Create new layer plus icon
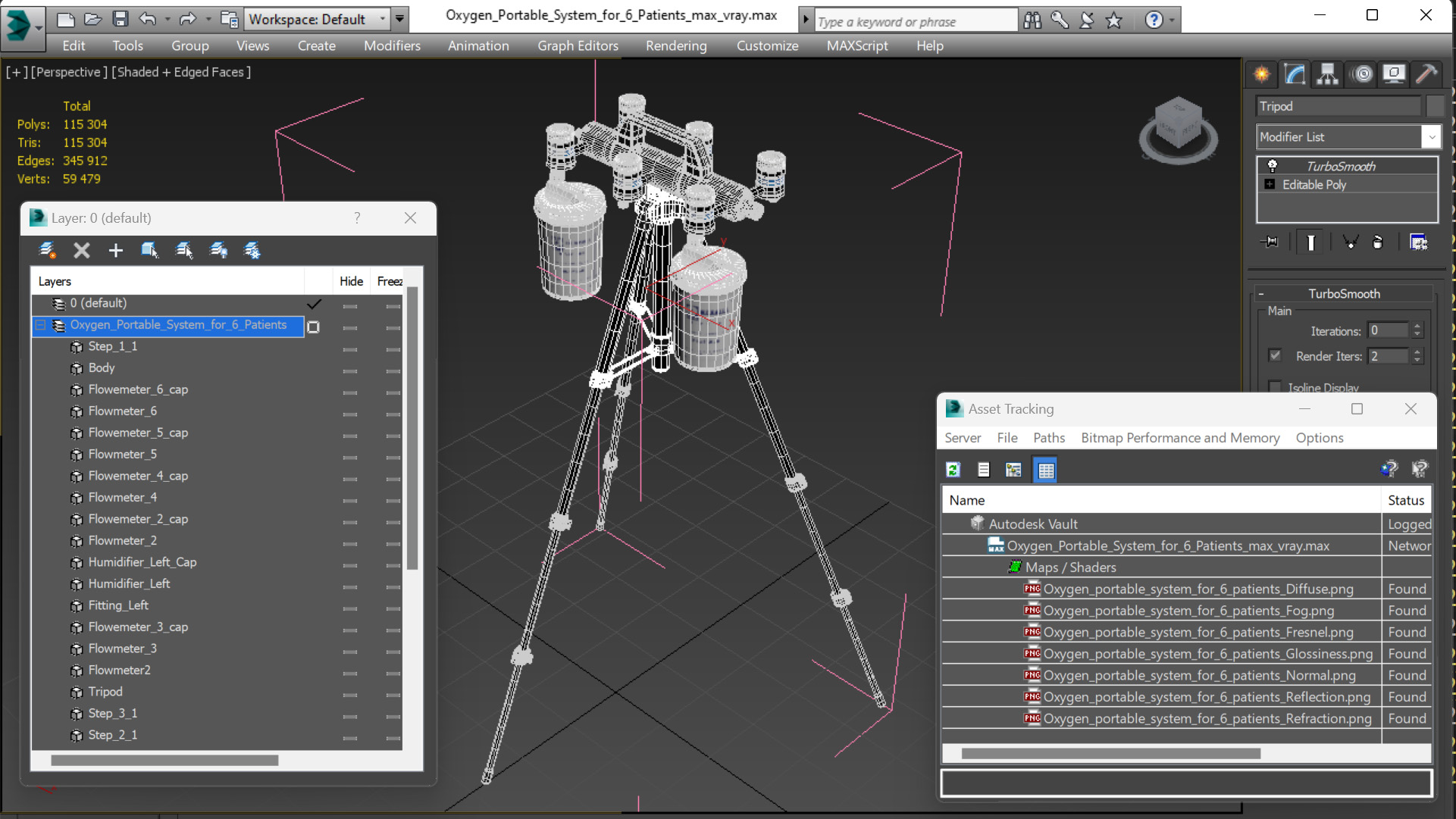 click(115, 250)
